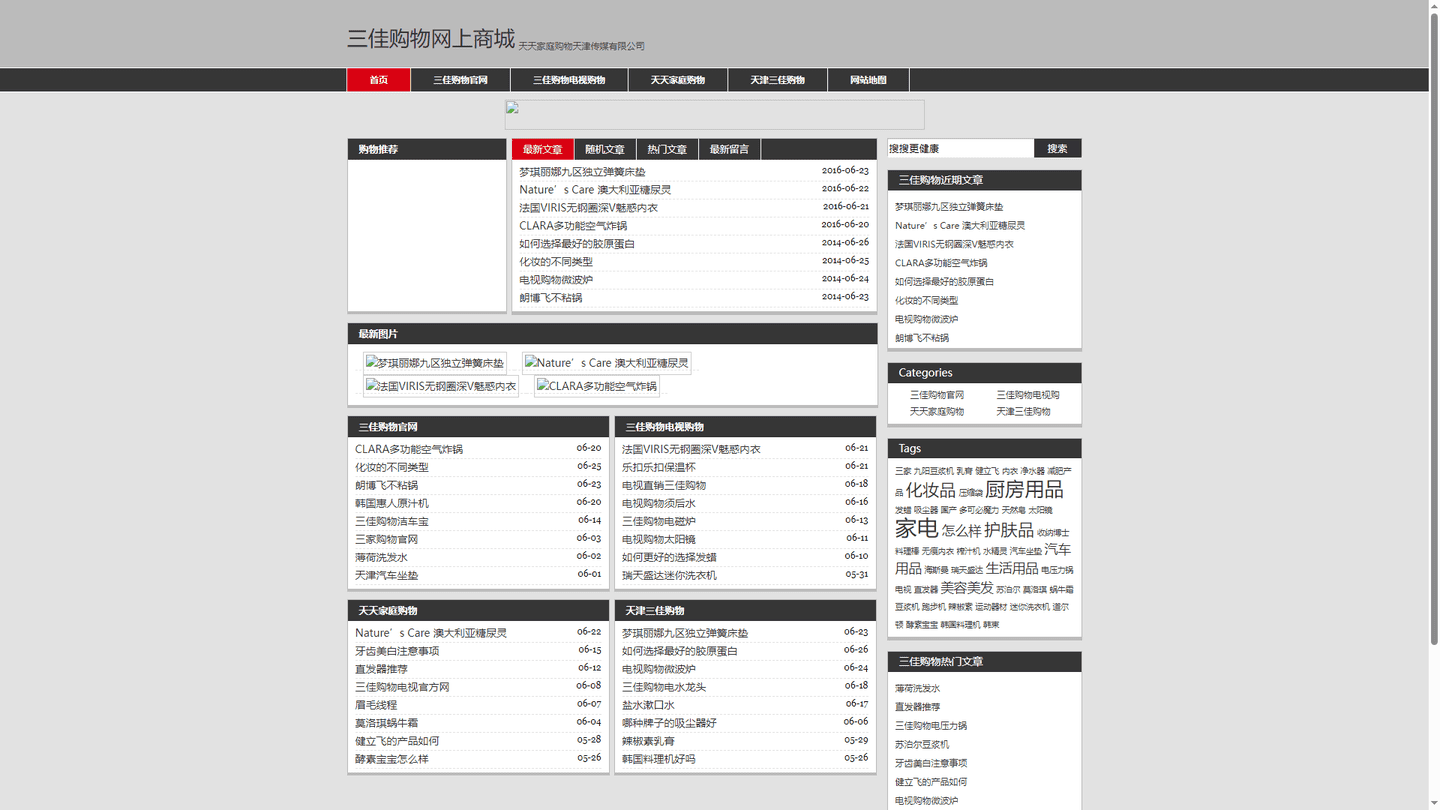Open 天天家庭购物 category under Categories

(x=937, y=412)
